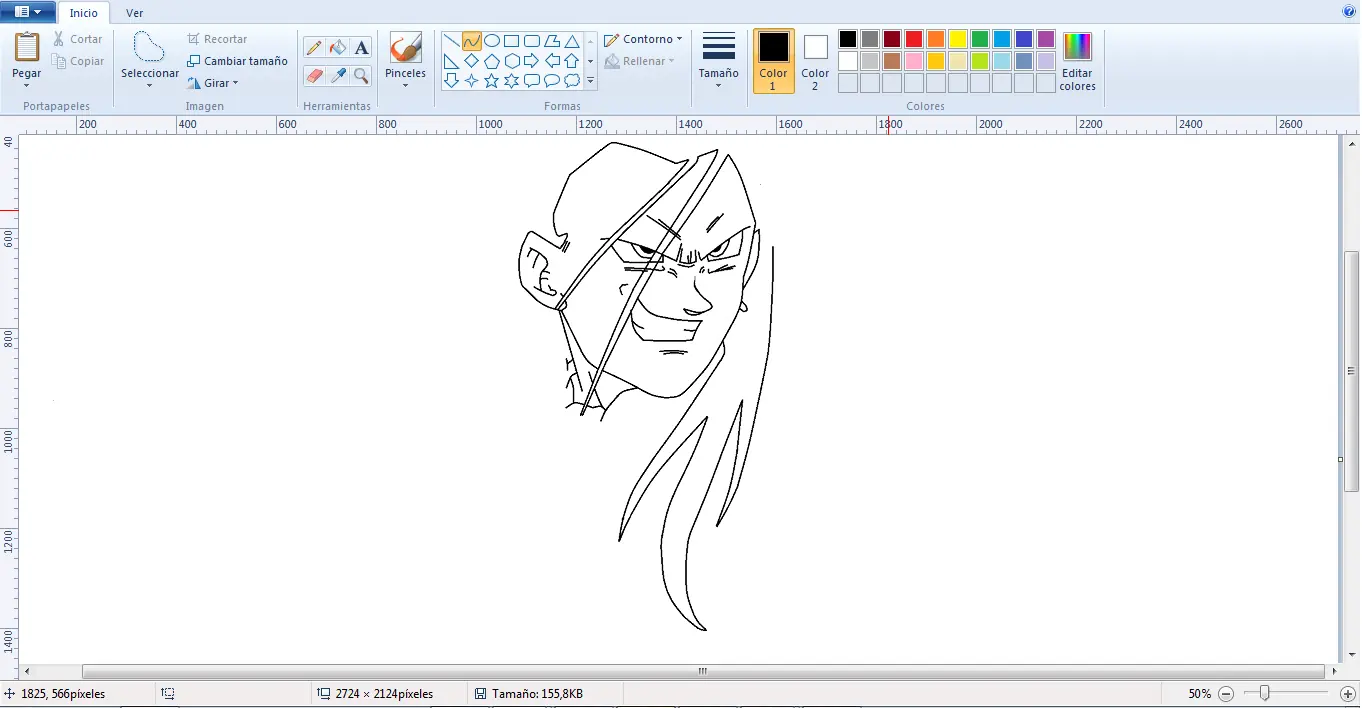
Task: Choose the Cloud callout shape
Action: coord(572,81)
